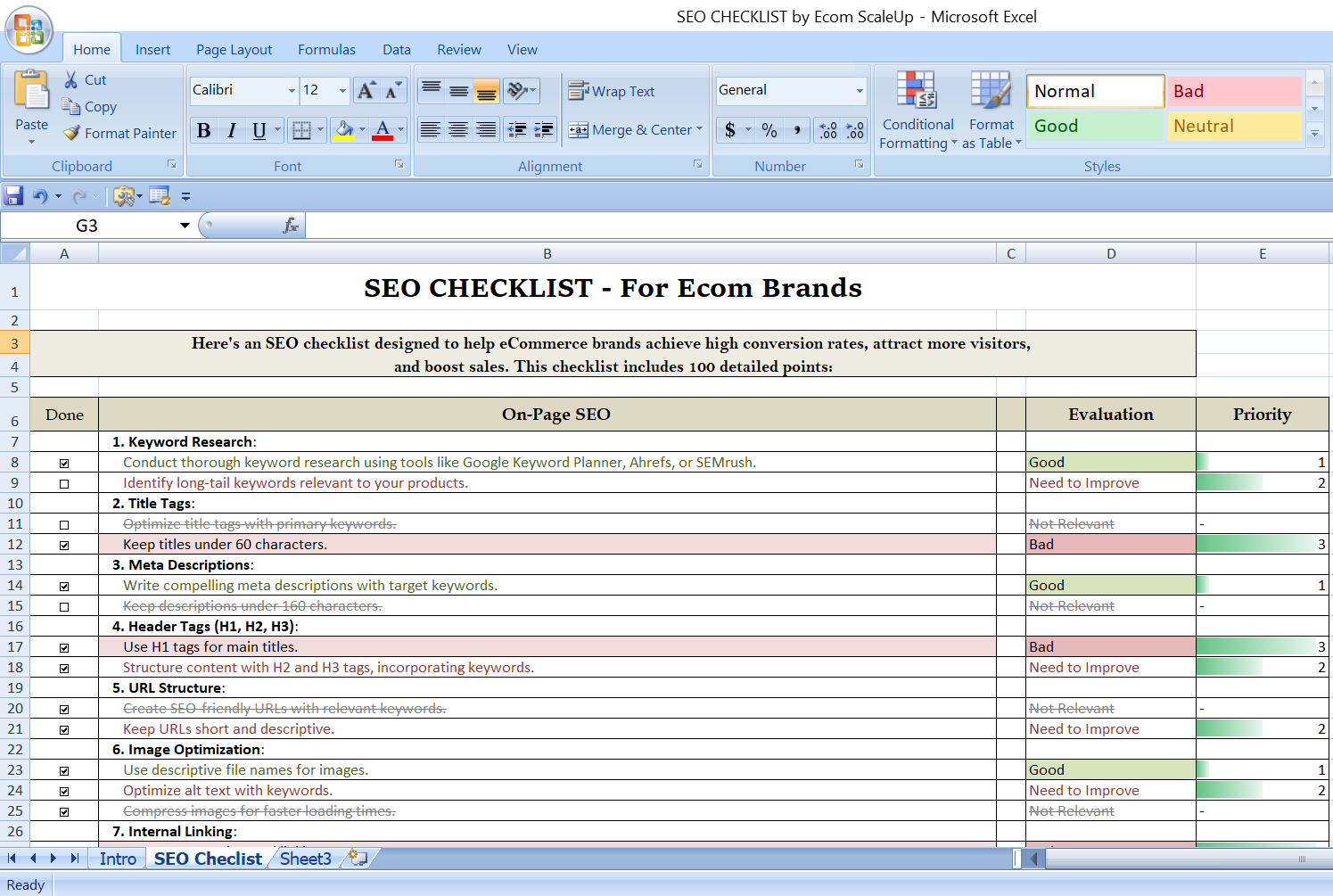
Task: Open the General number format dropdown
Action: pyautogui.click(x=860, y=90)
